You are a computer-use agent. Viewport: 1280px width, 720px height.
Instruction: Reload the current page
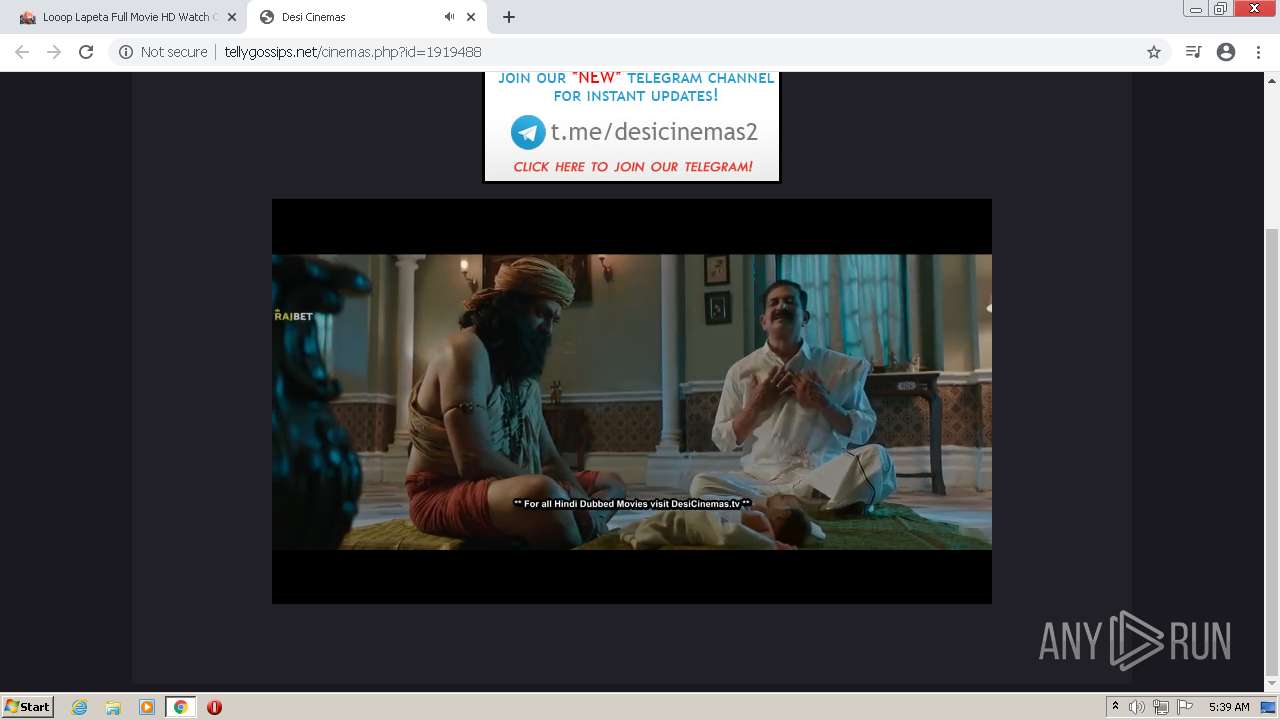pyautogui.click(x=86, y=52)
